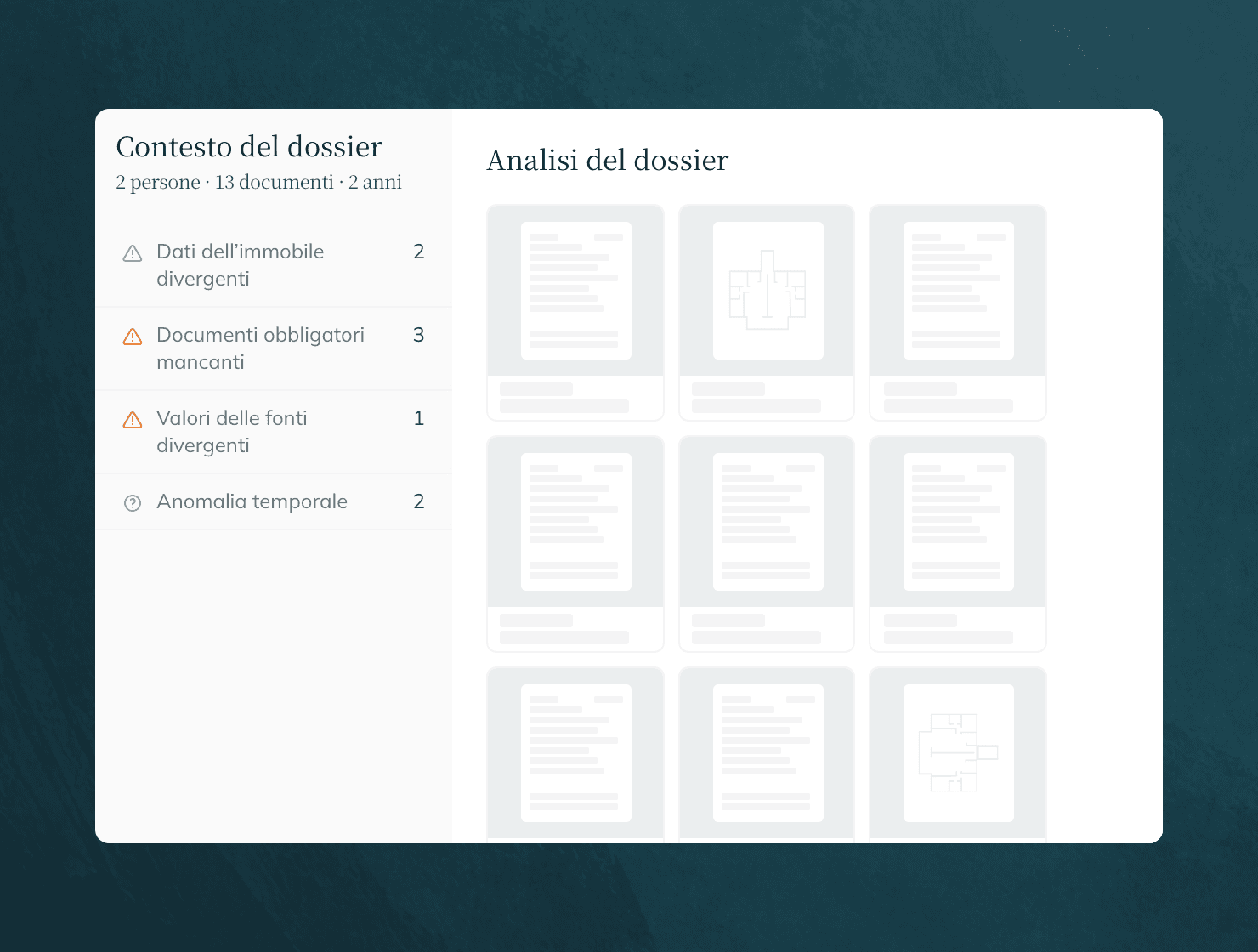The height and width of the screenshot is (952, 1258).
Task: Click the gray warning triangle beside Dati dell'immobile divergenti
Action: 133,253
